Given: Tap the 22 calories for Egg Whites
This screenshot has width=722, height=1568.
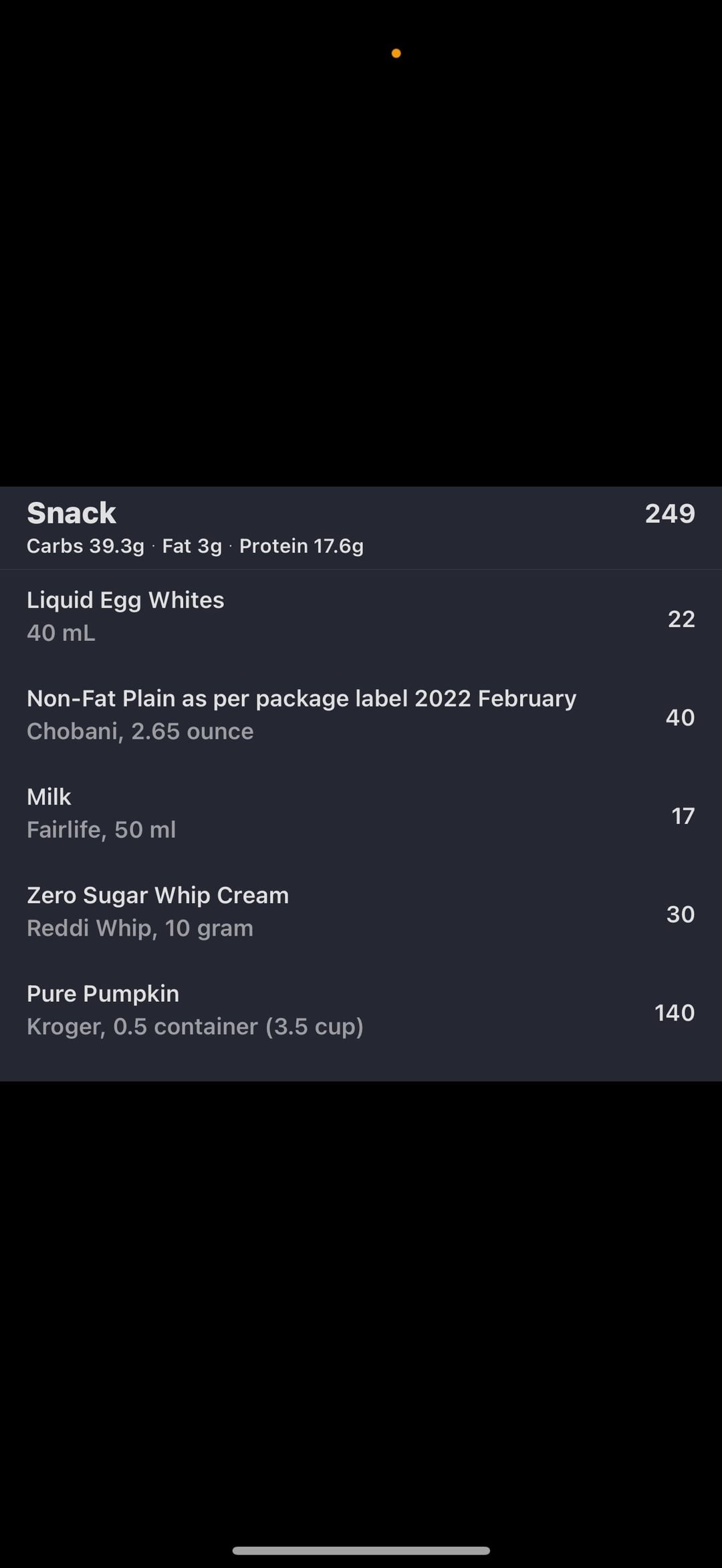Looking at the screenshot, I should [x=681, y=619].
